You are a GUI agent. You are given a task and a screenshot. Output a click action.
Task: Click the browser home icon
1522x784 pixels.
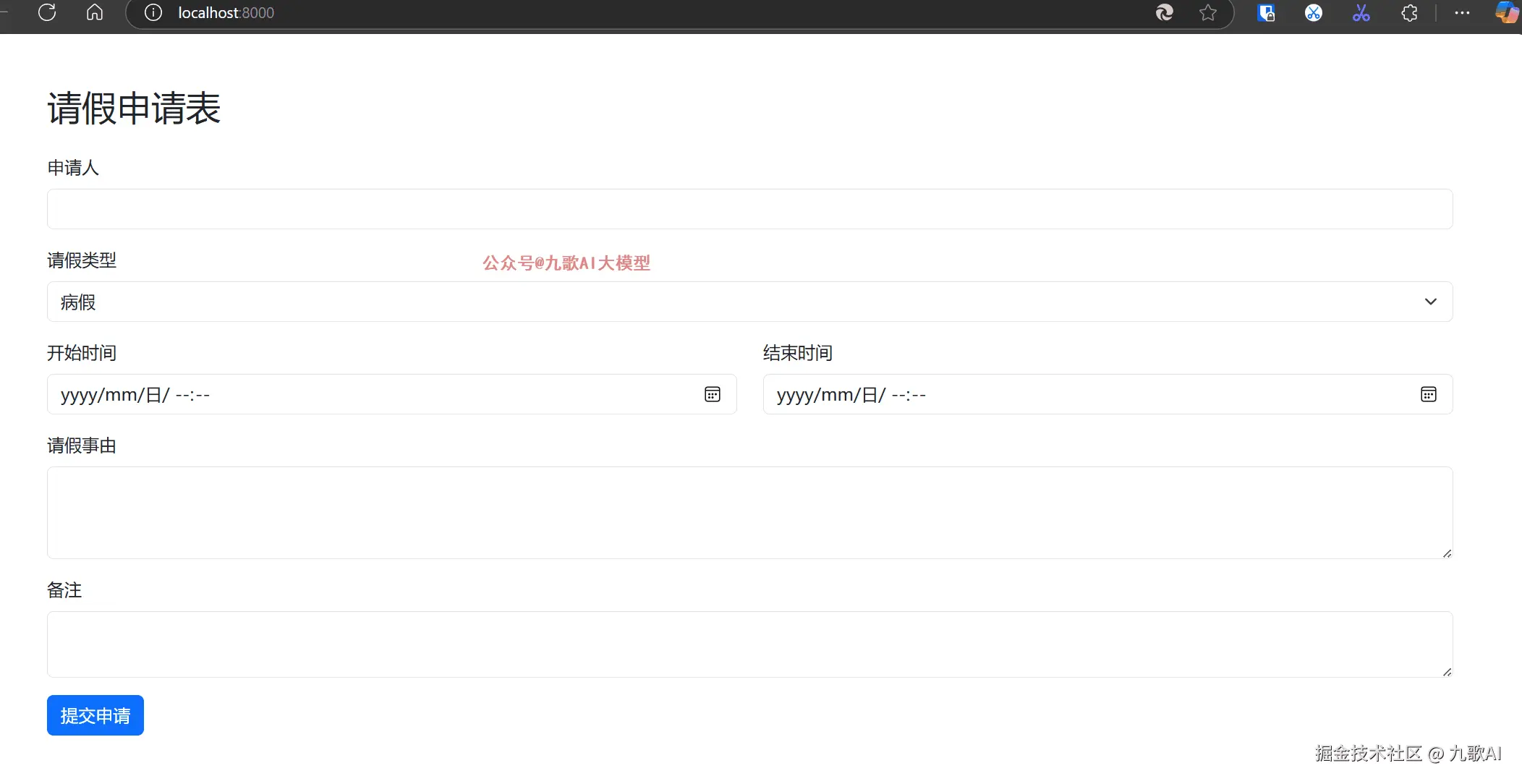[x=95, y=12]
